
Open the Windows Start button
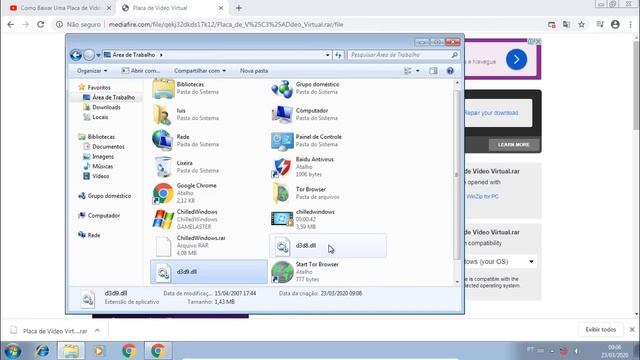[13, 351]
